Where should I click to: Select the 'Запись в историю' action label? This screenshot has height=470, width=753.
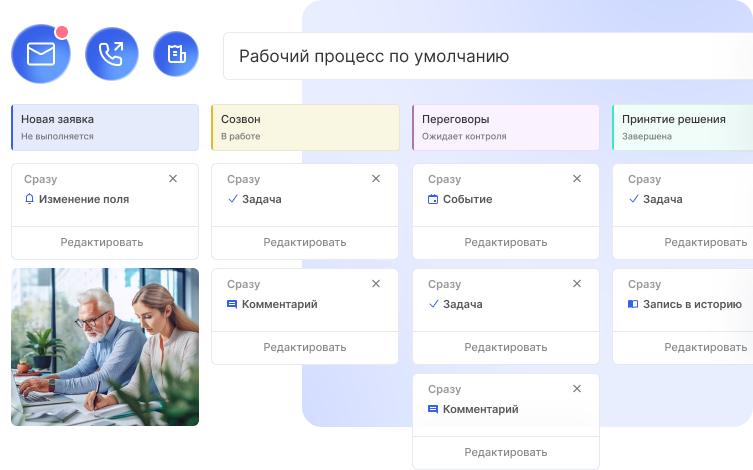692,304
